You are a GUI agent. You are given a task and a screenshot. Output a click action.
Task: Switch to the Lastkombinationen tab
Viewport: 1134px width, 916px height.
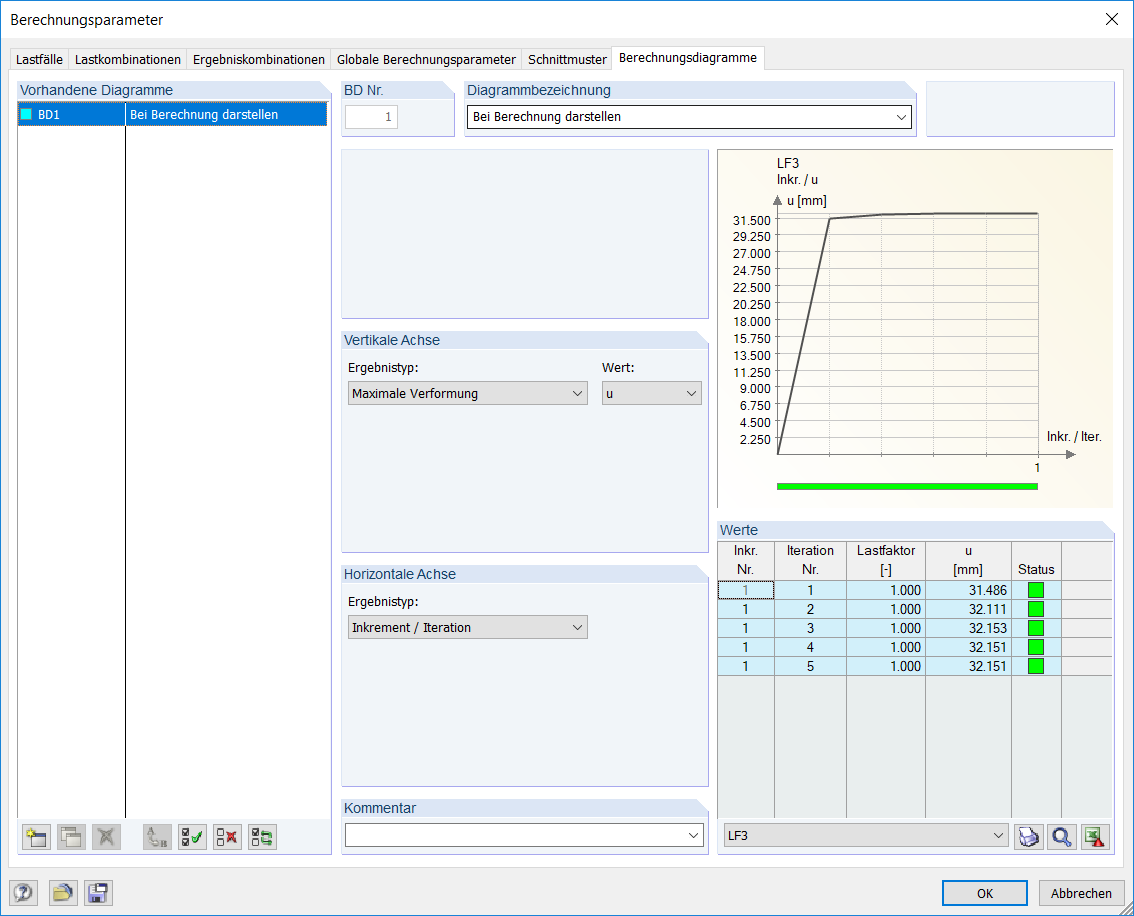(127, 59)
